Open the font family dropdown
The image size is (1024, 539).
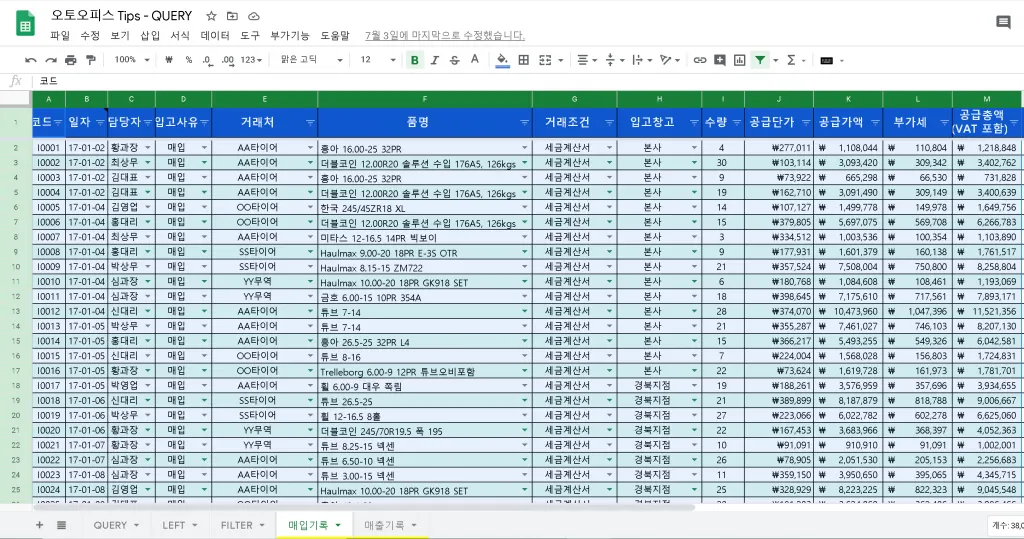click(312, 60)
